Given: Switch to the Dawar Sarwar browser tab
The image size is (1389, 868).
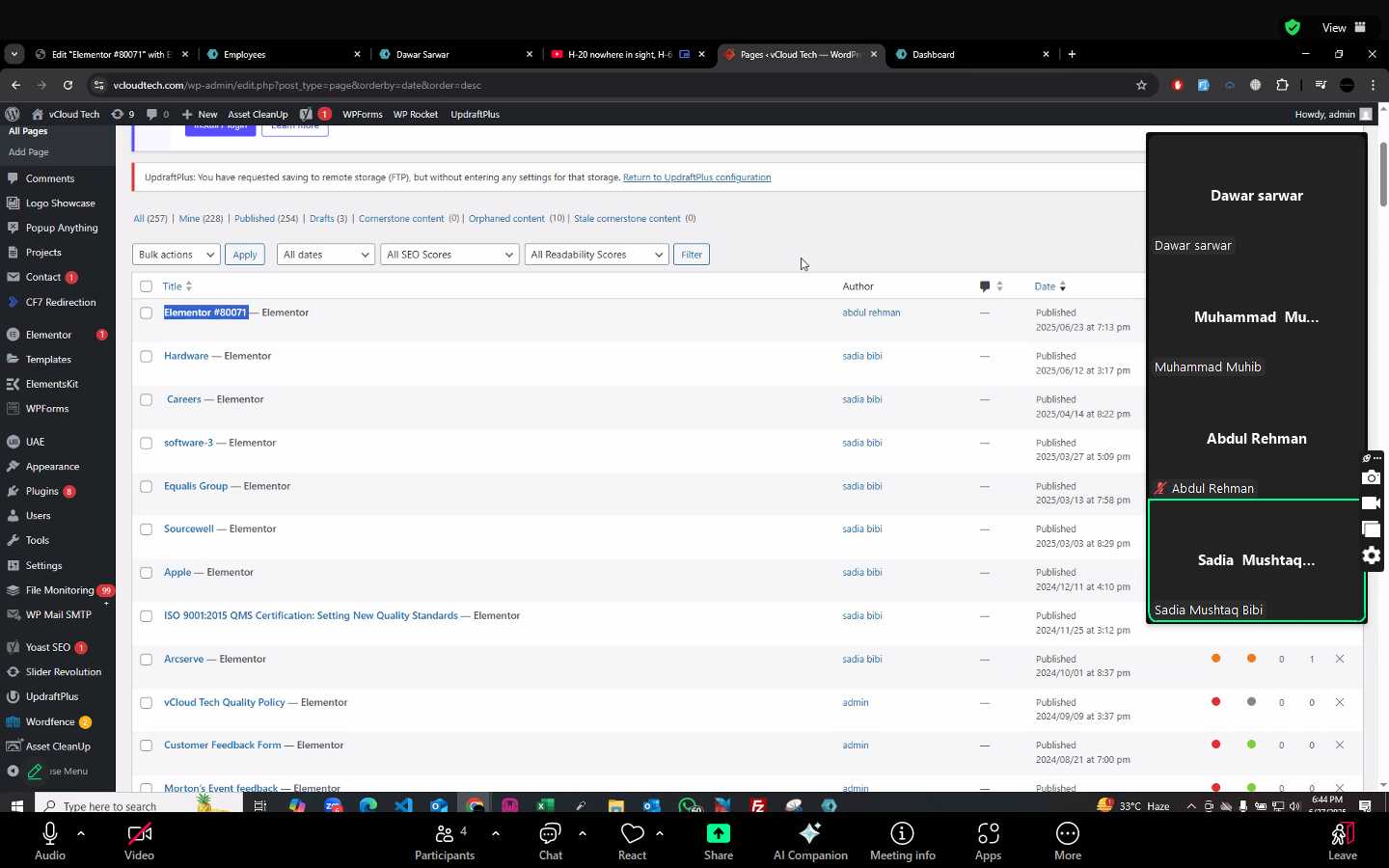Looking at the screenshot, I should [456, 54].
